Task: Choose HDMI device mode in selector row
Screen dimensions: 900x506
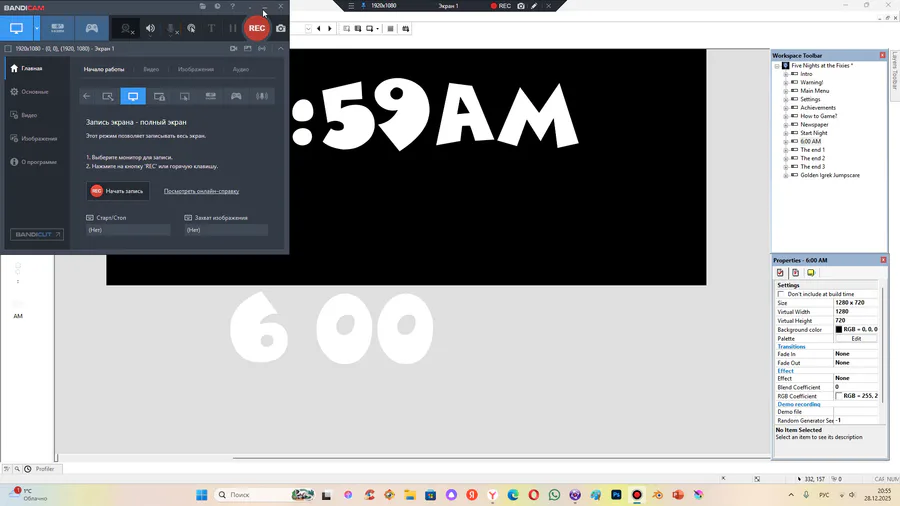Action: point(211,96)
